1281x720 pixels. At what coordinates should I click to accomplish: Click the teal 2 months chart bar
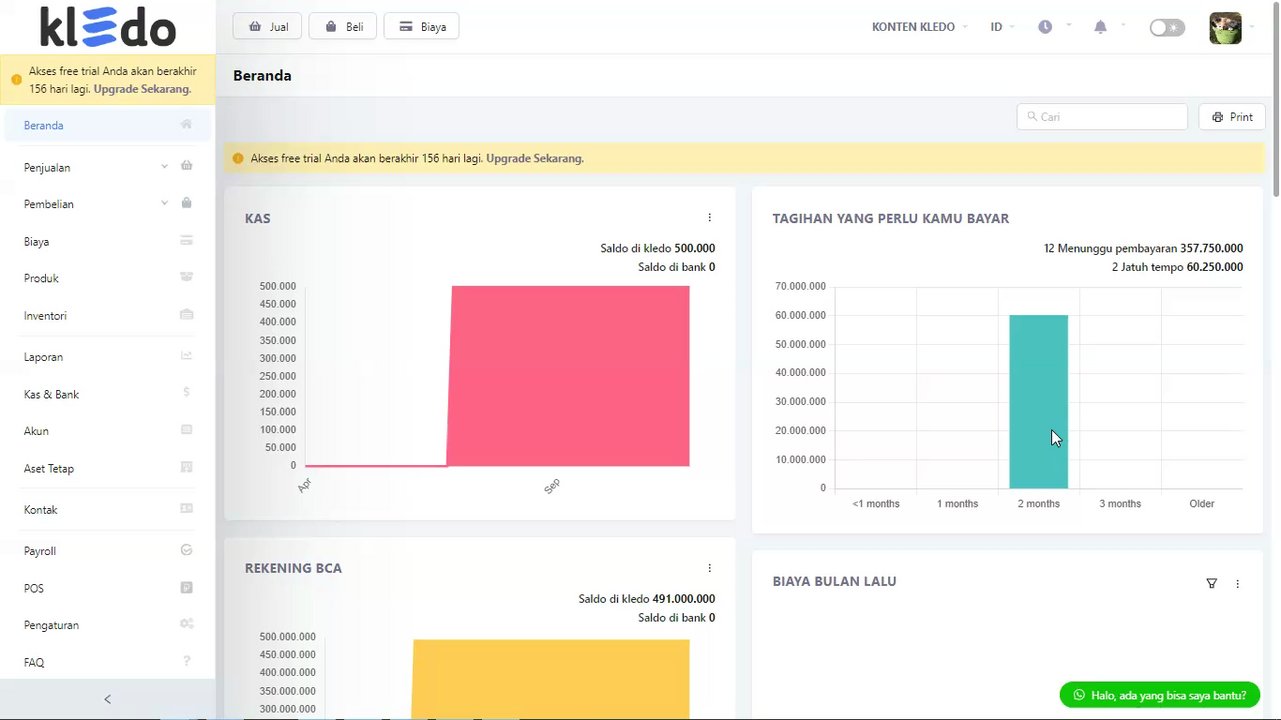[x=1038, y=401]
